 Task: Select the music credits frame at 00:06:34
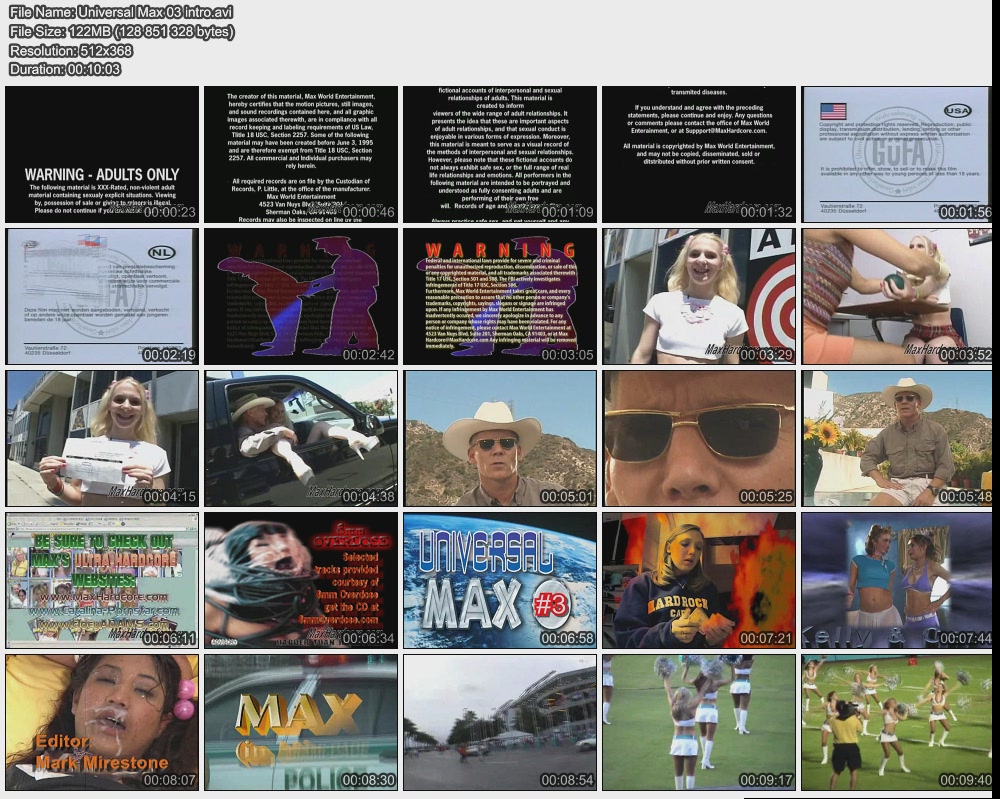[300, 580]
